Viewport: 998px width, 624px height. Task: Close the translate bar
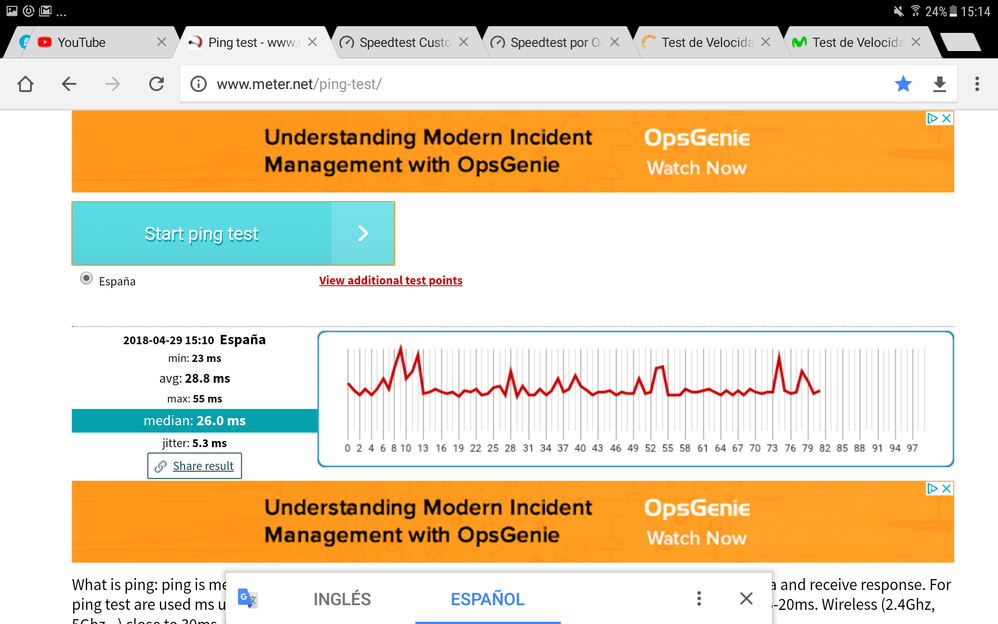(746, 598)
